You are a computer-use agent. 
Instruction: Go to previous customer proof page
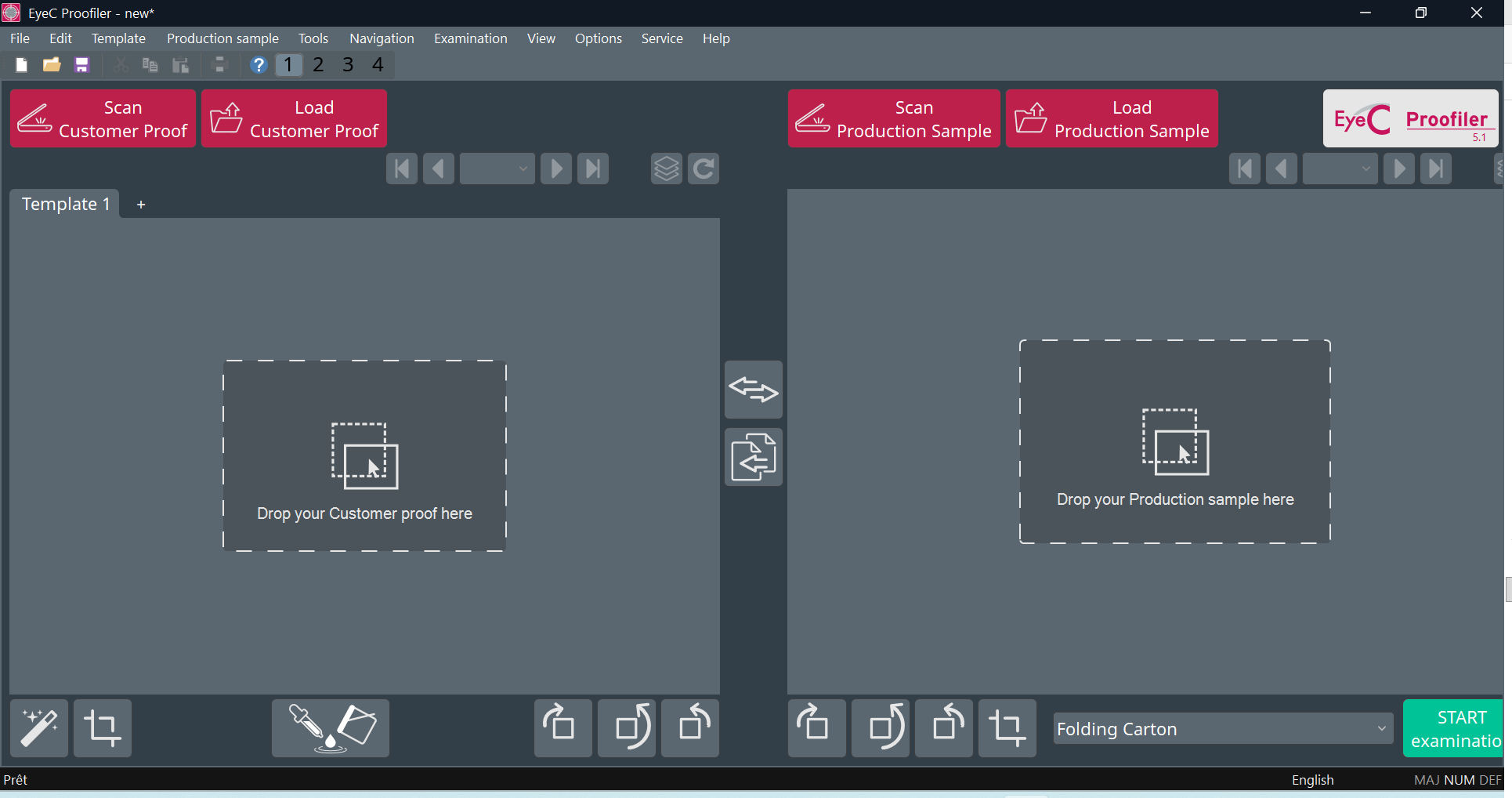point(439,169)
